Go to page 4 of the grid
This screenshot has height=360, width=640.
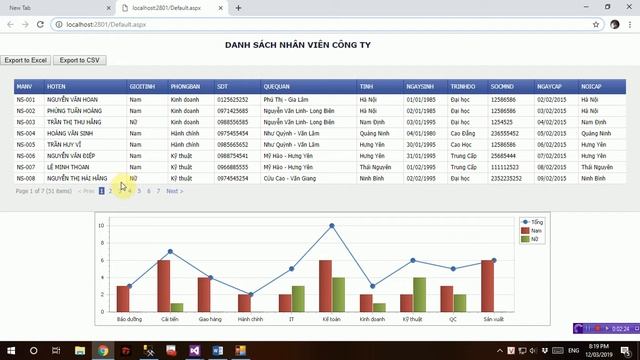point(130,191)
